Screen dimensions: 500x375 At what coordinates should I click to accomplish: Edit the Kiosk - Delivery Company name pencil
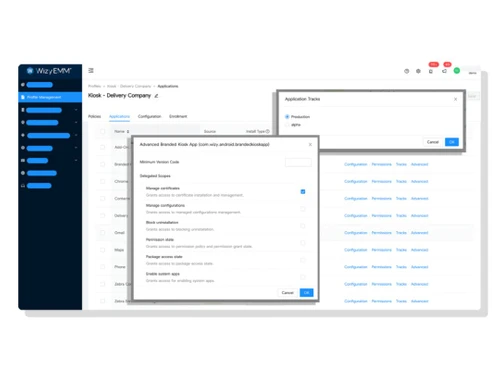point(156,96)
